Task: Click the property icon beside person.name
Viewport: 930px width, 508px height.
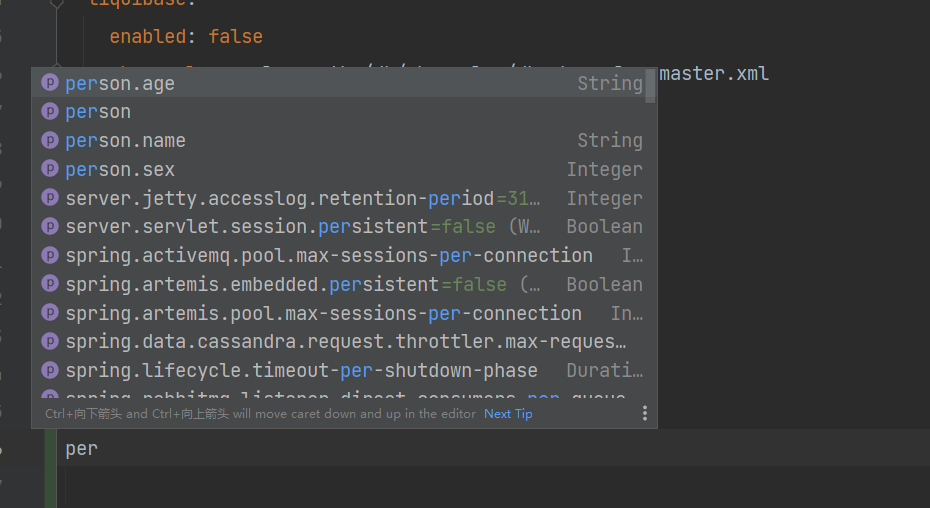Action: [50, 140]
